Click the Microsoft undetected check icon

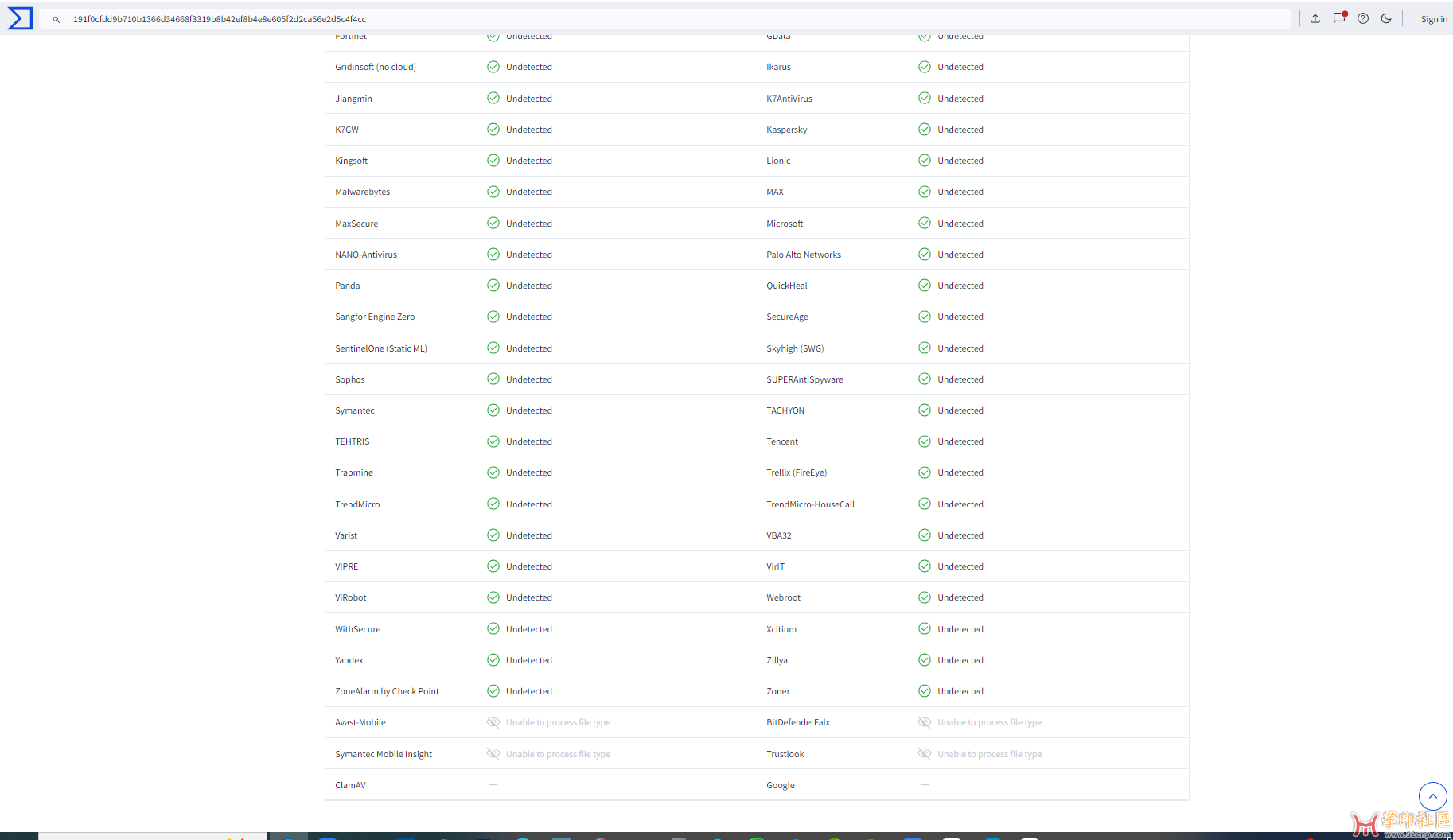[x=925, y=223]
